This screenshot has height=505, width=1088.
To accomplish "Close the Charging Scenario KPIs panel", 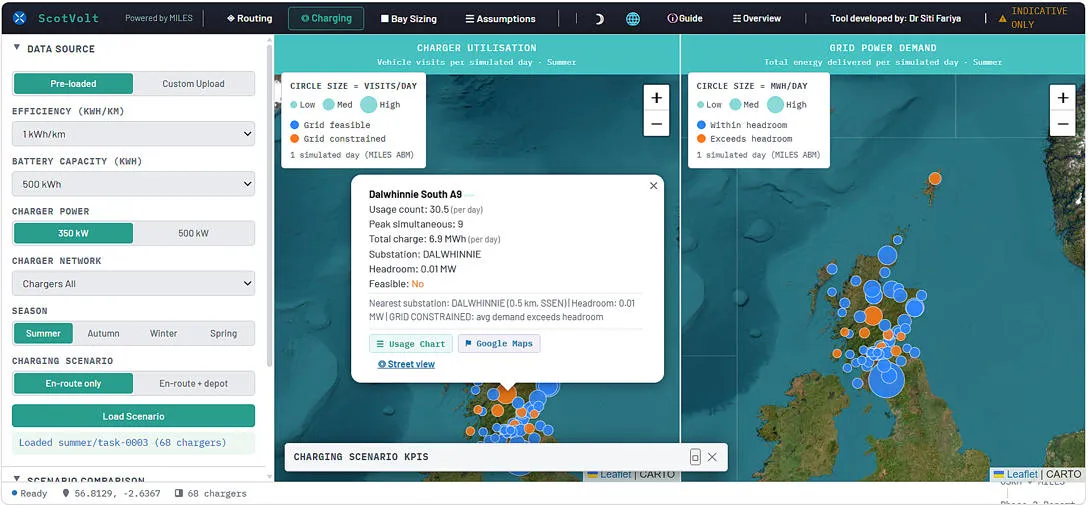I will click(712, 456).
